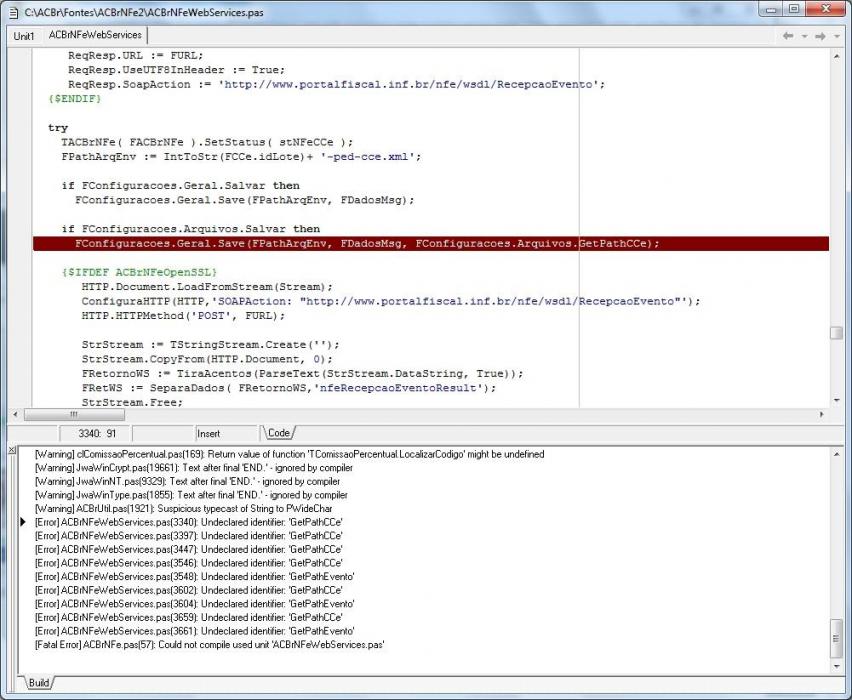Click the 3340: 91 cursor position indicator

(x=97, y=433)
